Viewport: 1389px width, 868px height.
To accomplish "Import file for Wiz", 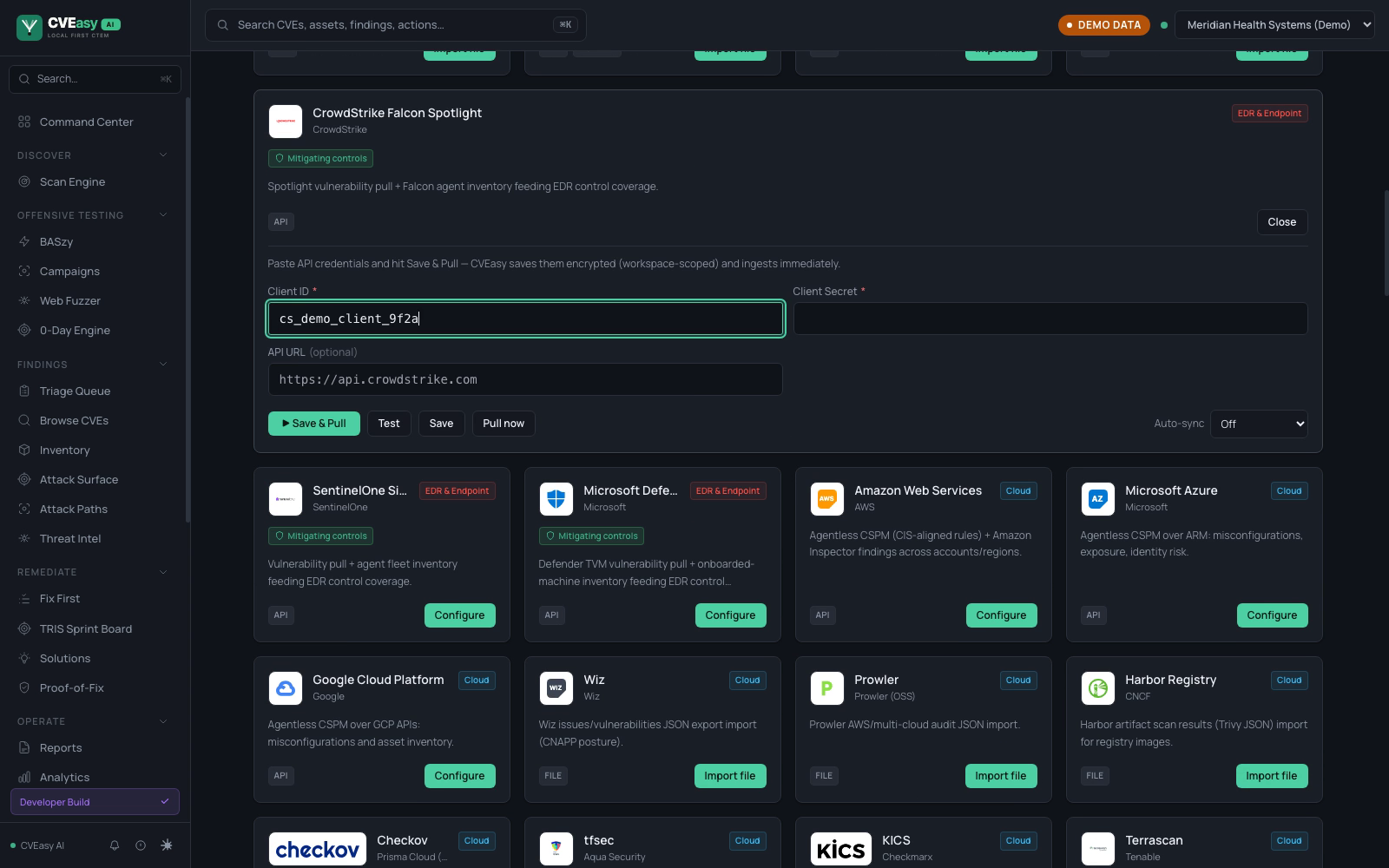I will pyautogui.click(x=730, y=776).
